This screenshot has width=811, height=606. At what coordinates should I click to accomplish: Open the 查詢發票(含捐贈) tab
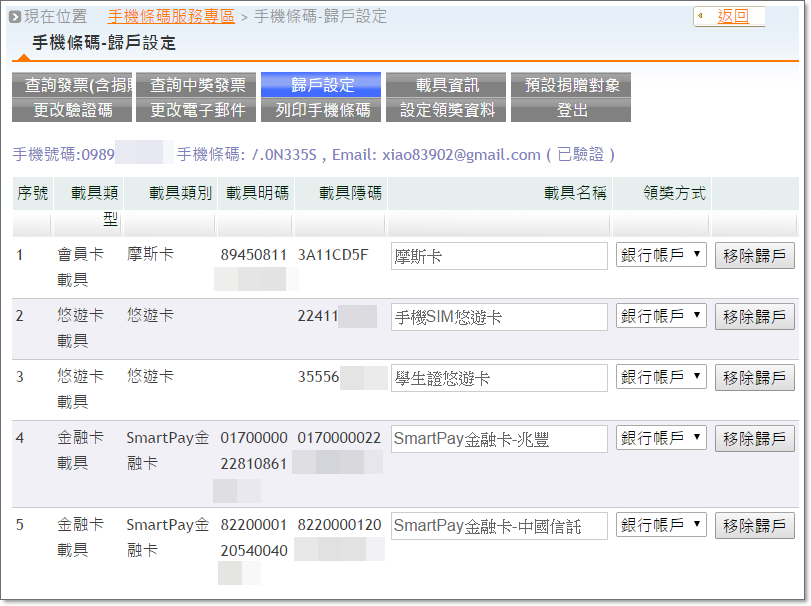tap(72, 85)
